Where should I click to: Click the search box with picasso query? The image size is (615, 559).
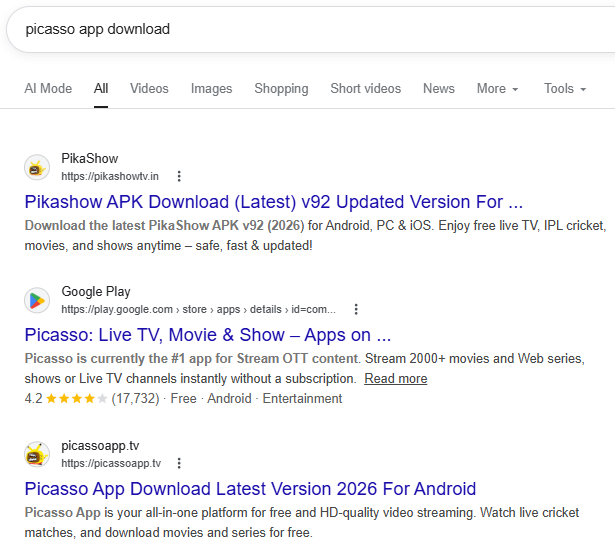pyautogui.click(x=300, y=29)
